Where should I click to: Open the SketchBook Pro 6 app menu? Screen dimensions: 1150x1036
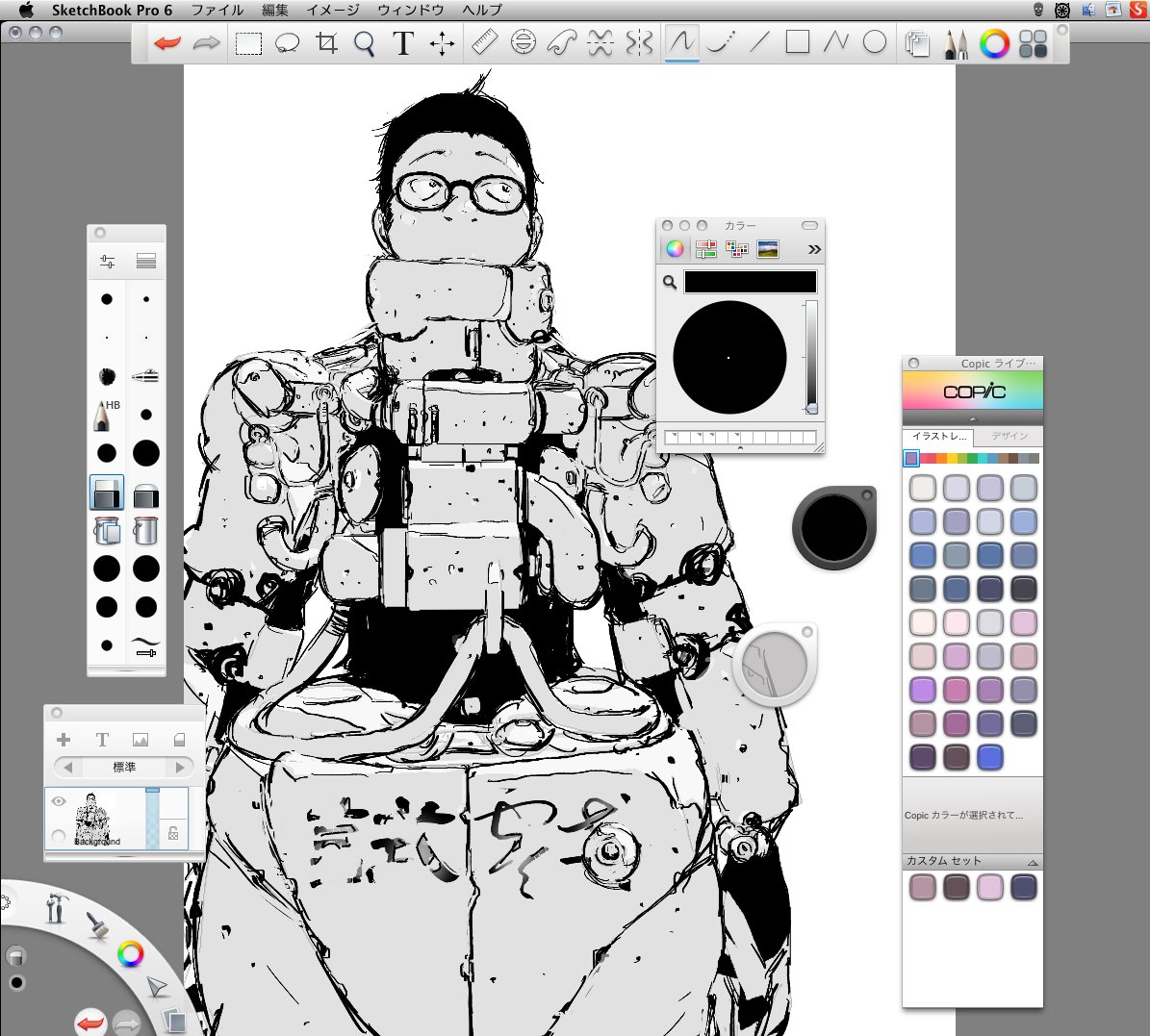[113, 11]
